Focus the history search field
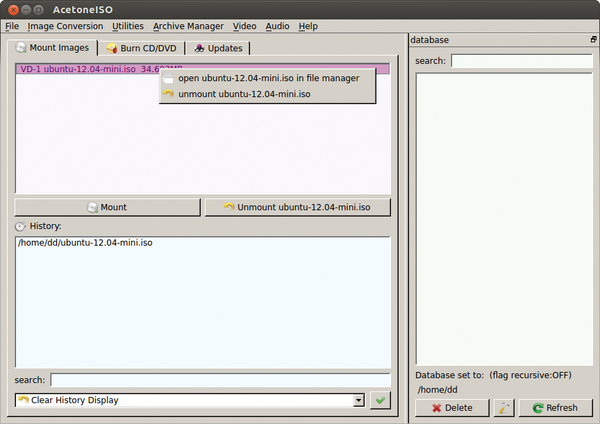600x424 pixels. [x=220, y=380]
